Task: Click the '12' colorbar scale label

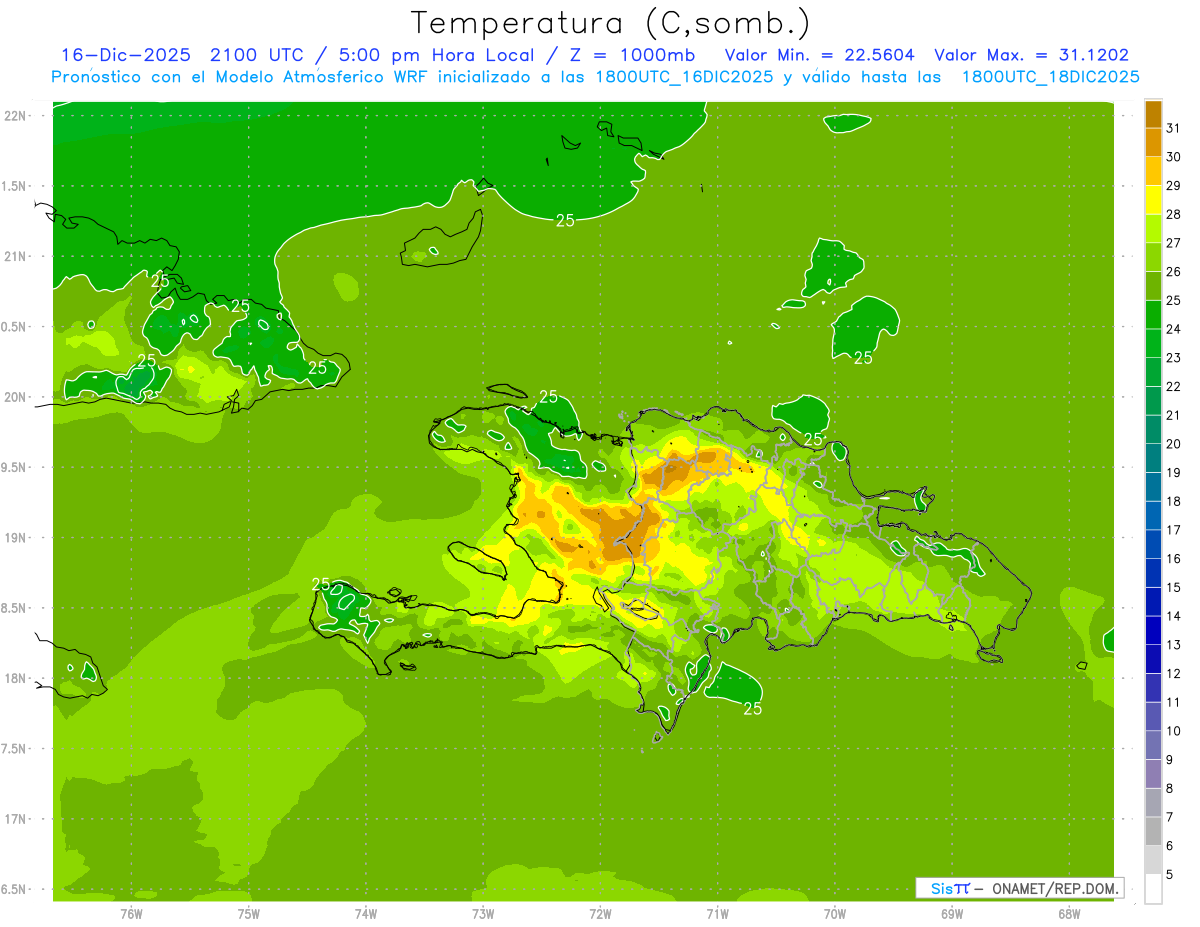Action: pos(1175,673)
